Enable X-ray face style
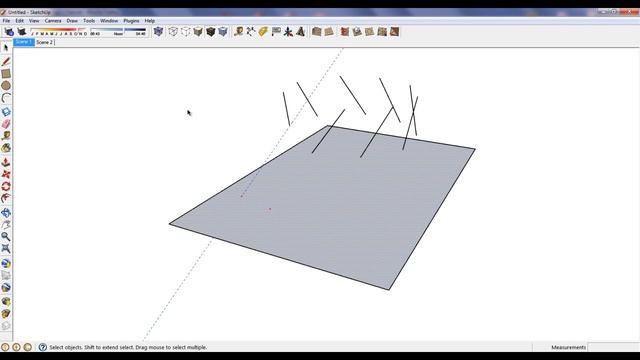This screenshot has width=640, height=360. (x=158, y=31)
